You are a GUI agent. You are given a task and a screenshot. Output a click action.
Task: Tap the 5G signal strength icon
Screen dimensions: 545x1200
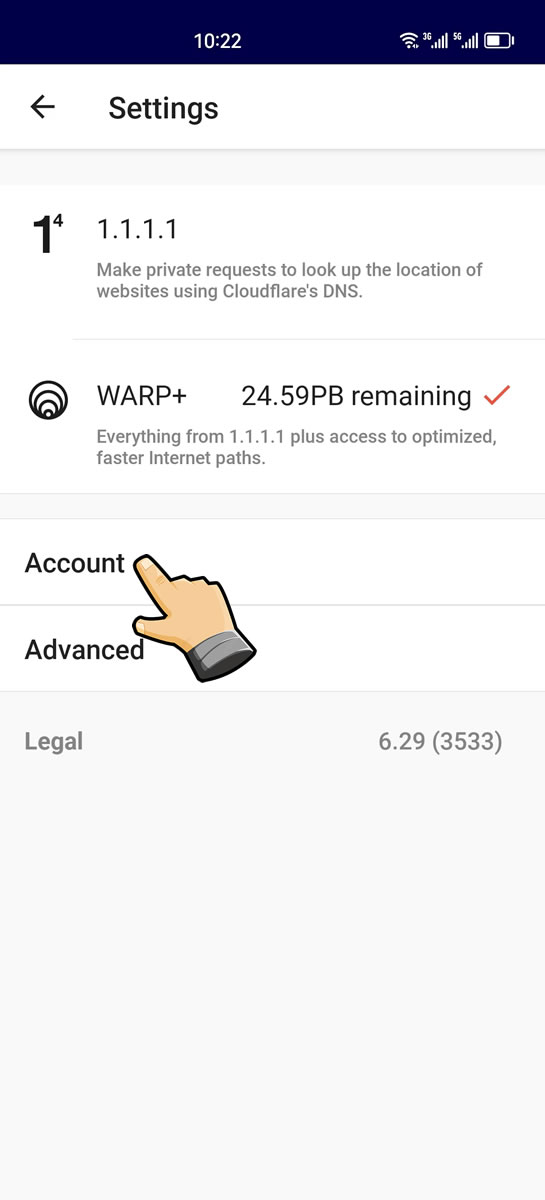coord(465,41)
